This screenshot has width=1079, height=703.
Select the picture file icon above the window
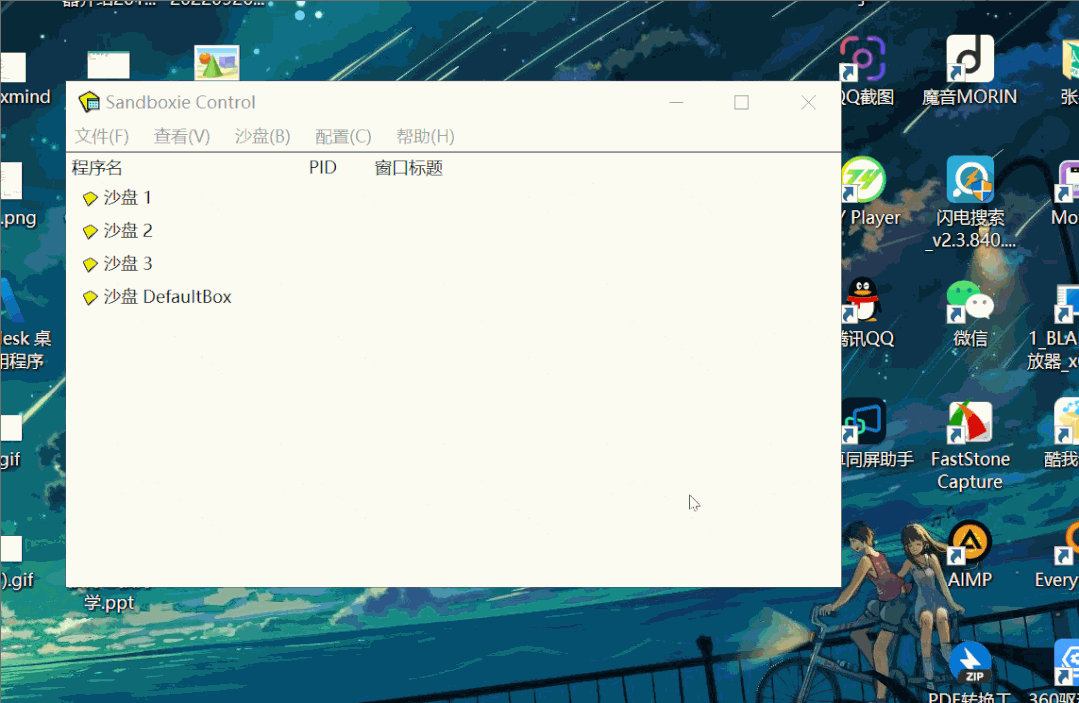pyautogui.click(x=217, y=63)
